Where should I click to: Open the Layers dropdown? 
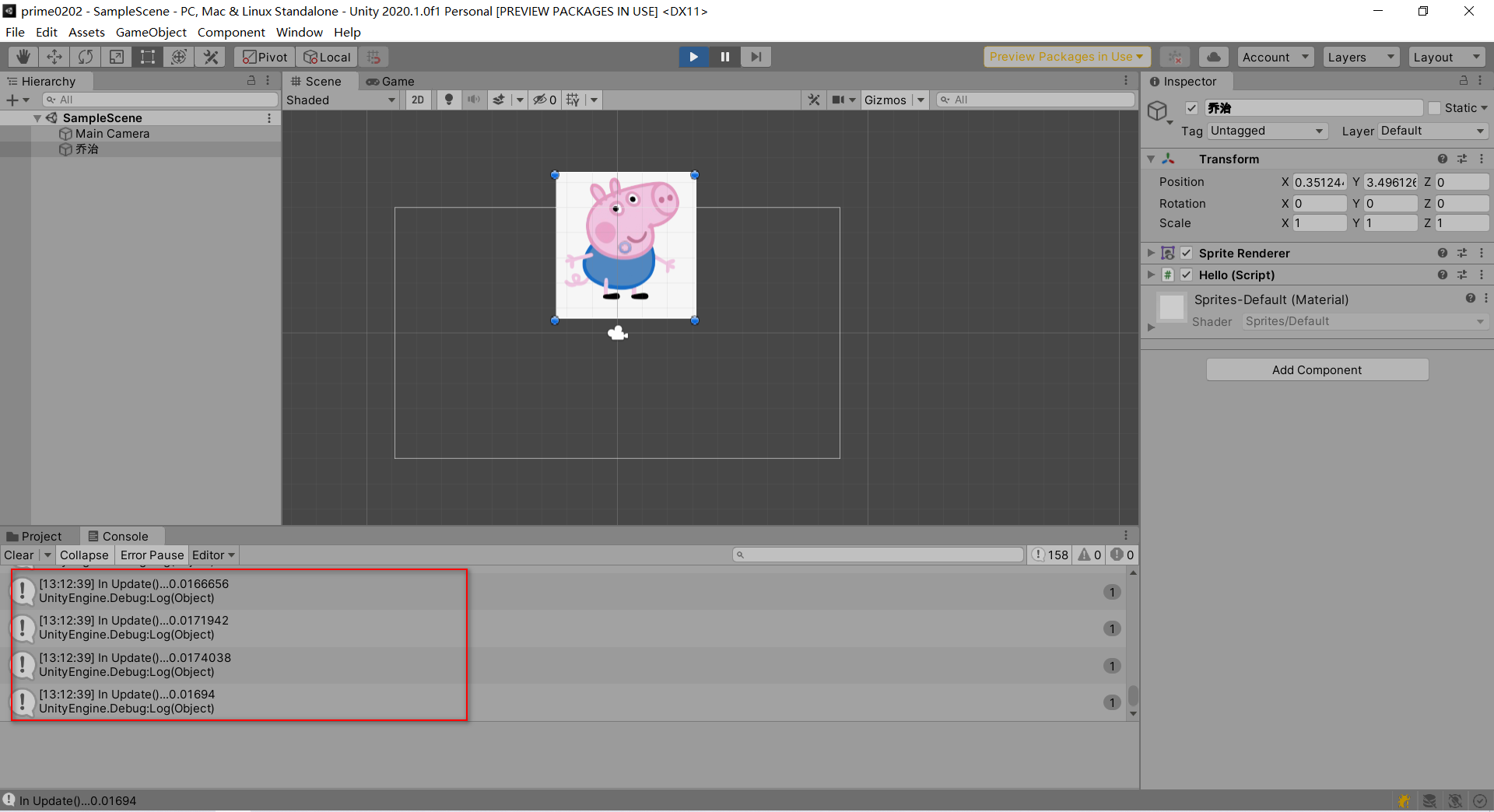click(1361, 57)
